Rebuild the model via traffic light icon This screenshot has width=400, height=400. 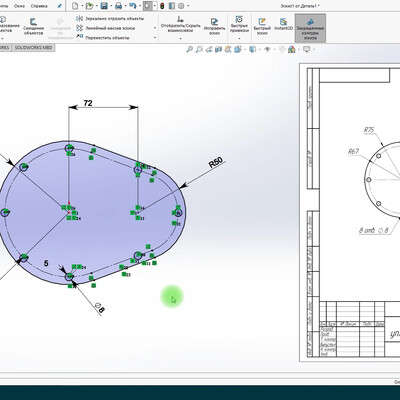162,6
